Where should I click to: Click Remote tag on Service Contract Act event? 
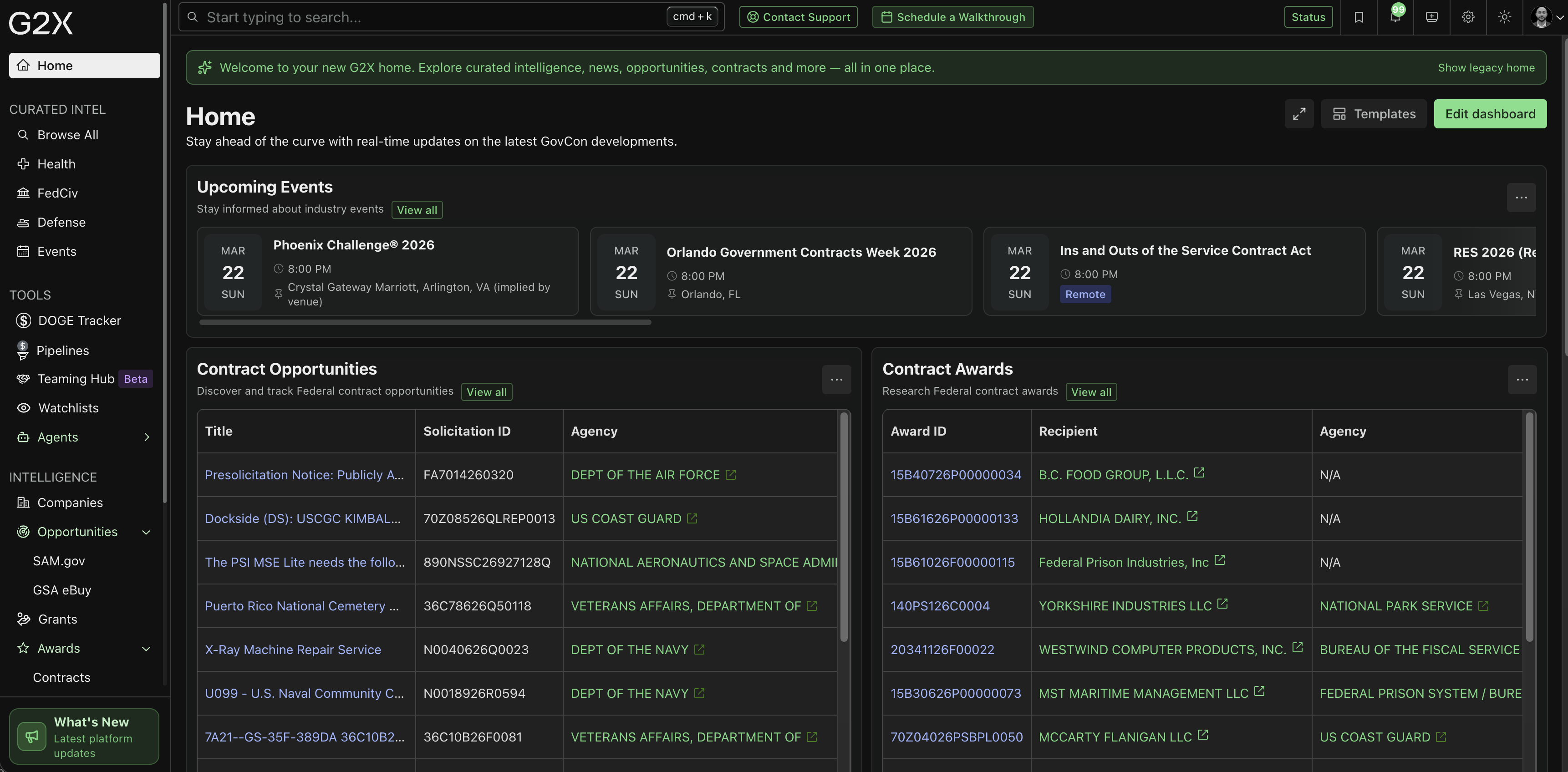(x=1084, y=295)
